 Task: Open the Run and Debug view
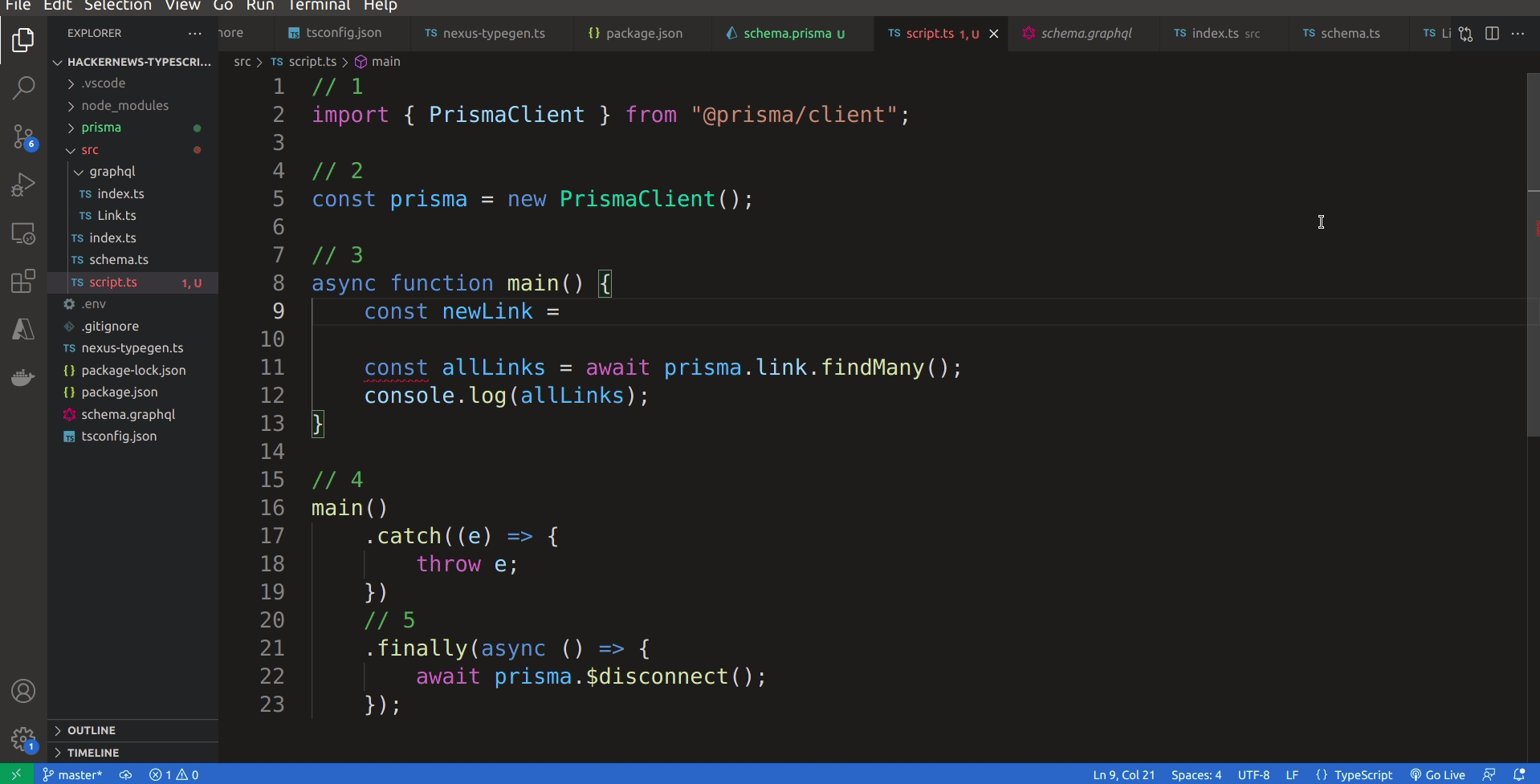pos(23,185)
